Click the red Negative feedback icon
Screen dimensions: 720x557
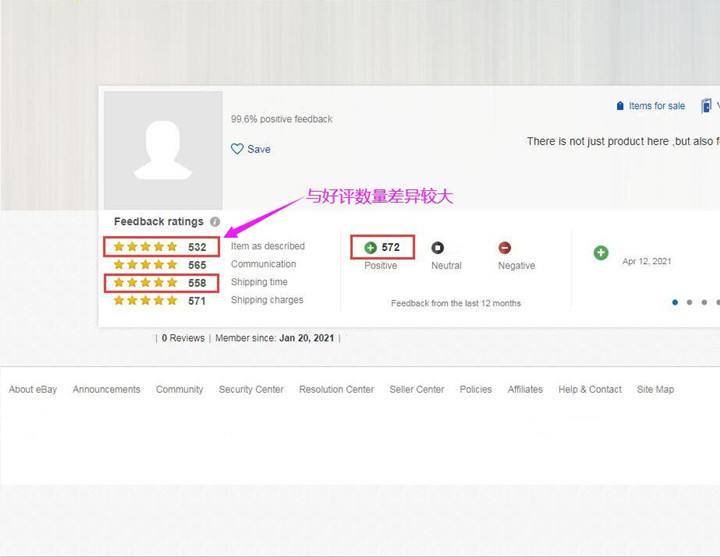(x=505, y=248)
